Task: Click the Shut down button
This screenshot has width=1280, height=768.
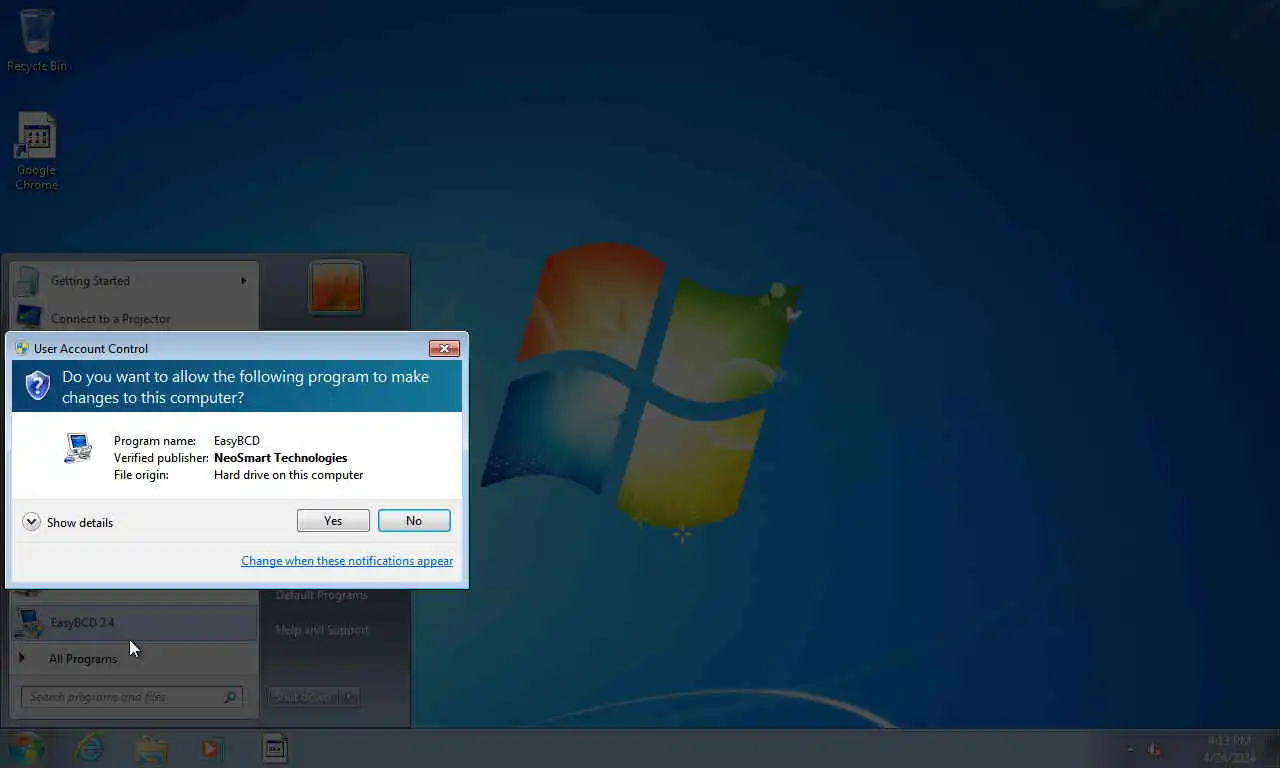Action: coord(304,696)
